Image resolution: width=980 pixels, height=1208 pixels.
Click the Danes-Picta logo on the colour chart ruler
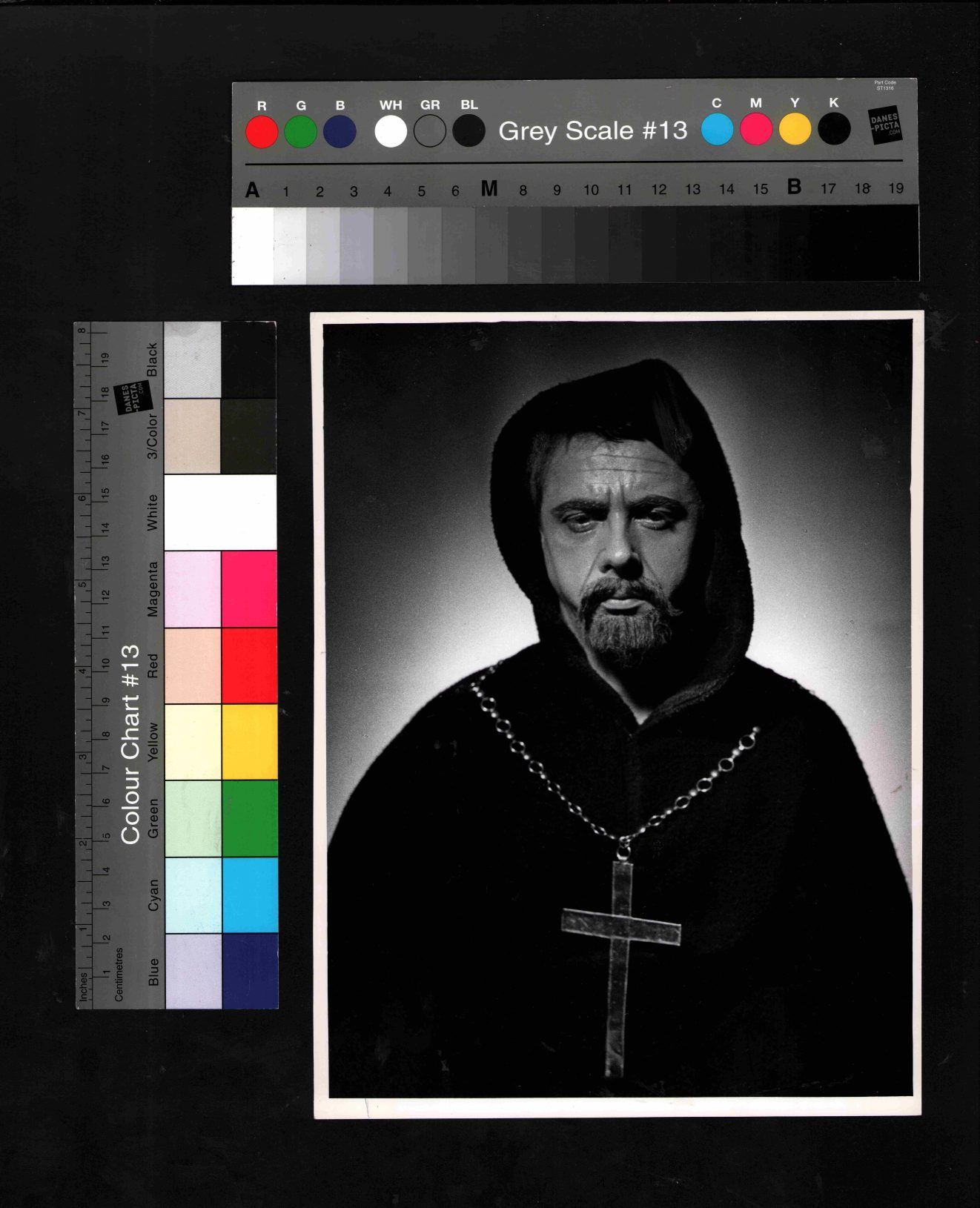[x=133, y=398]
